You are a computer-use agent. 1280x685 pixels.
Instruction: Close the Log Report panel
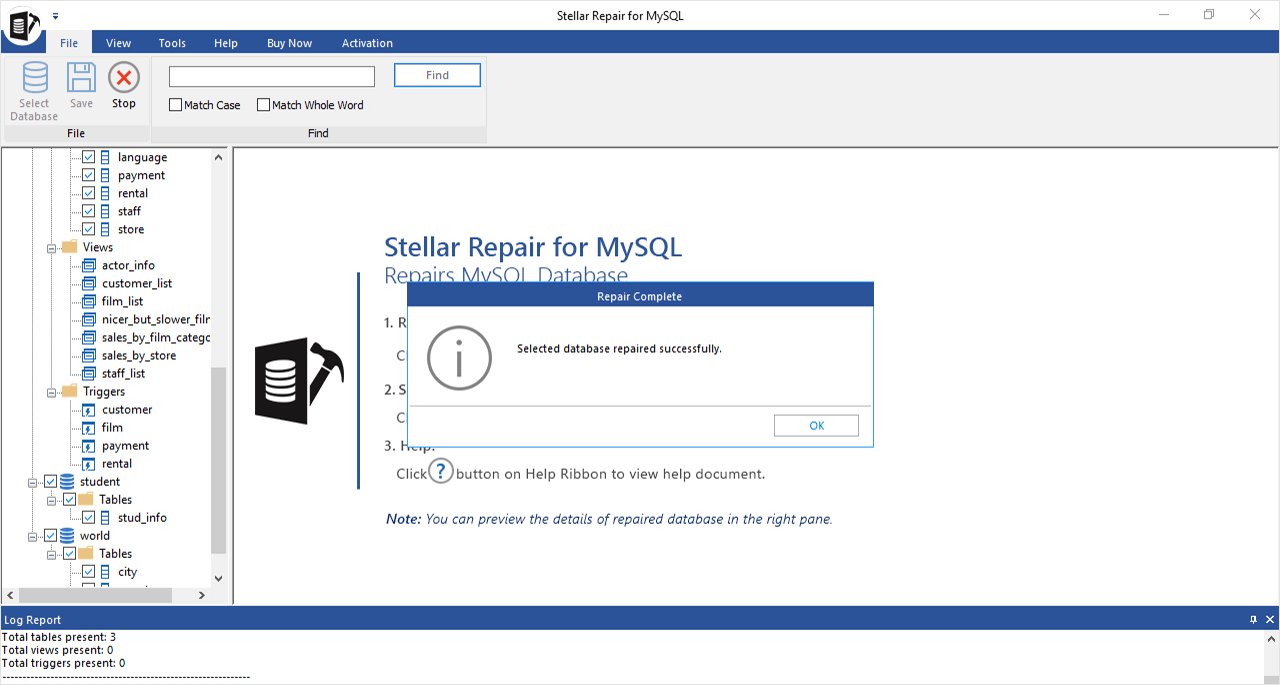[x=1270, y=620]
